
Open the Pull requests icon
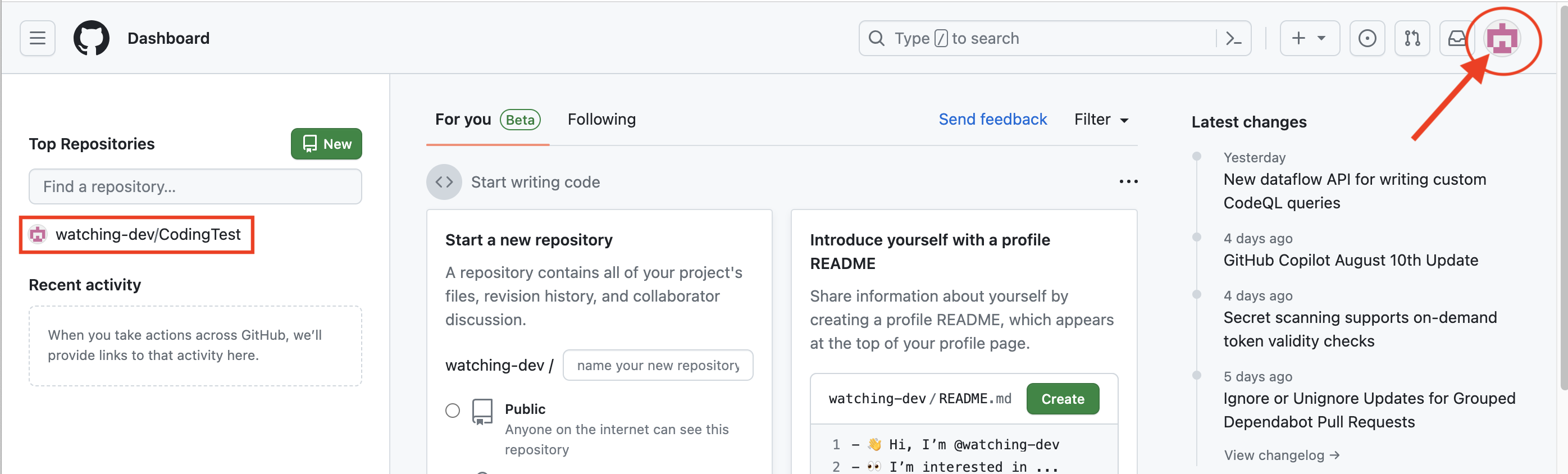[x=1411, y=38]
